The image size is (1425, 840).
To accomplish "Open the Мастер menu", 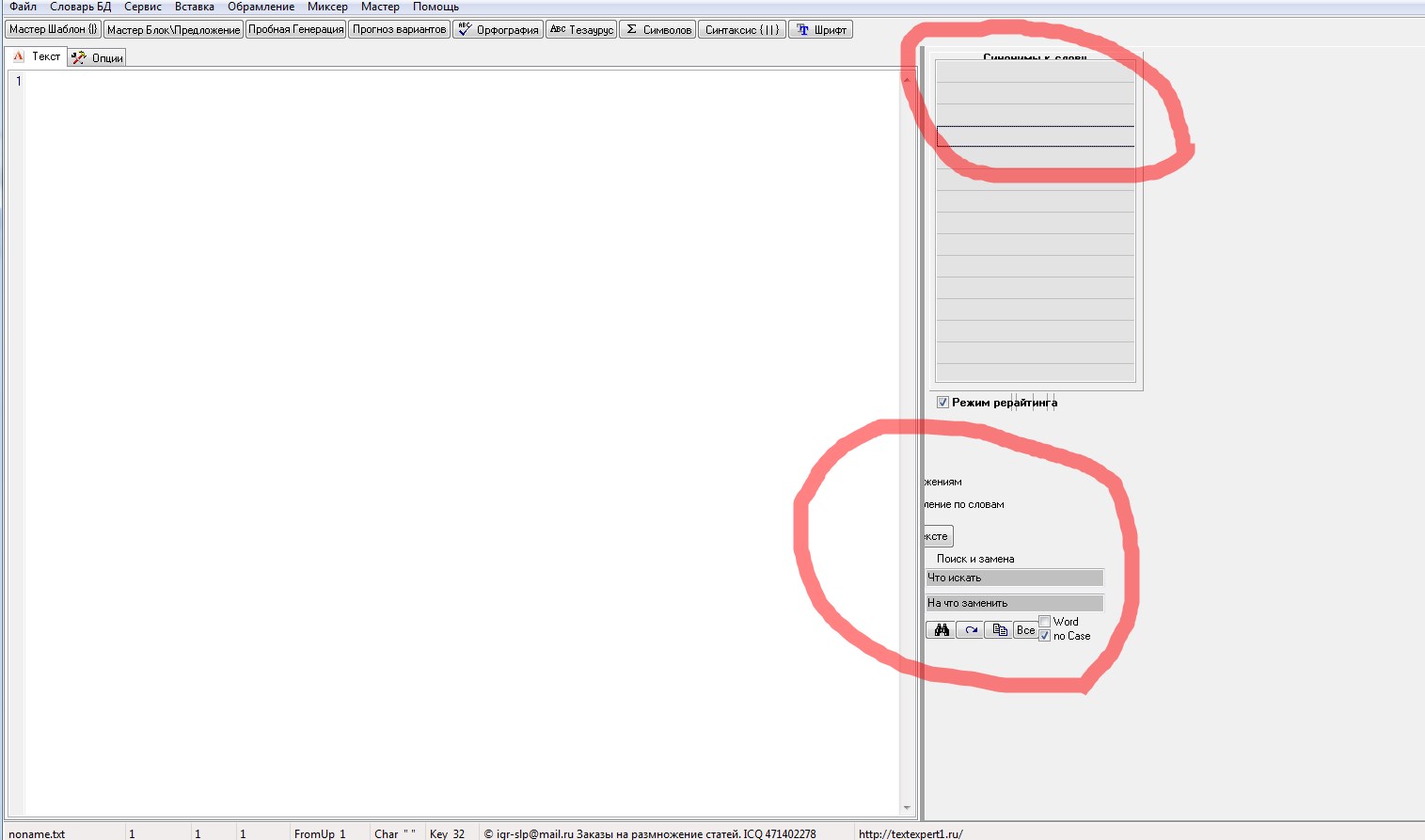I will click(x=380, y=7).
